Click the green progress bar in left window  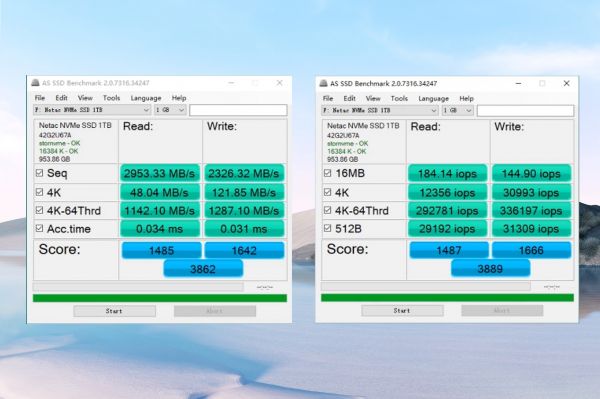[160, 298]
